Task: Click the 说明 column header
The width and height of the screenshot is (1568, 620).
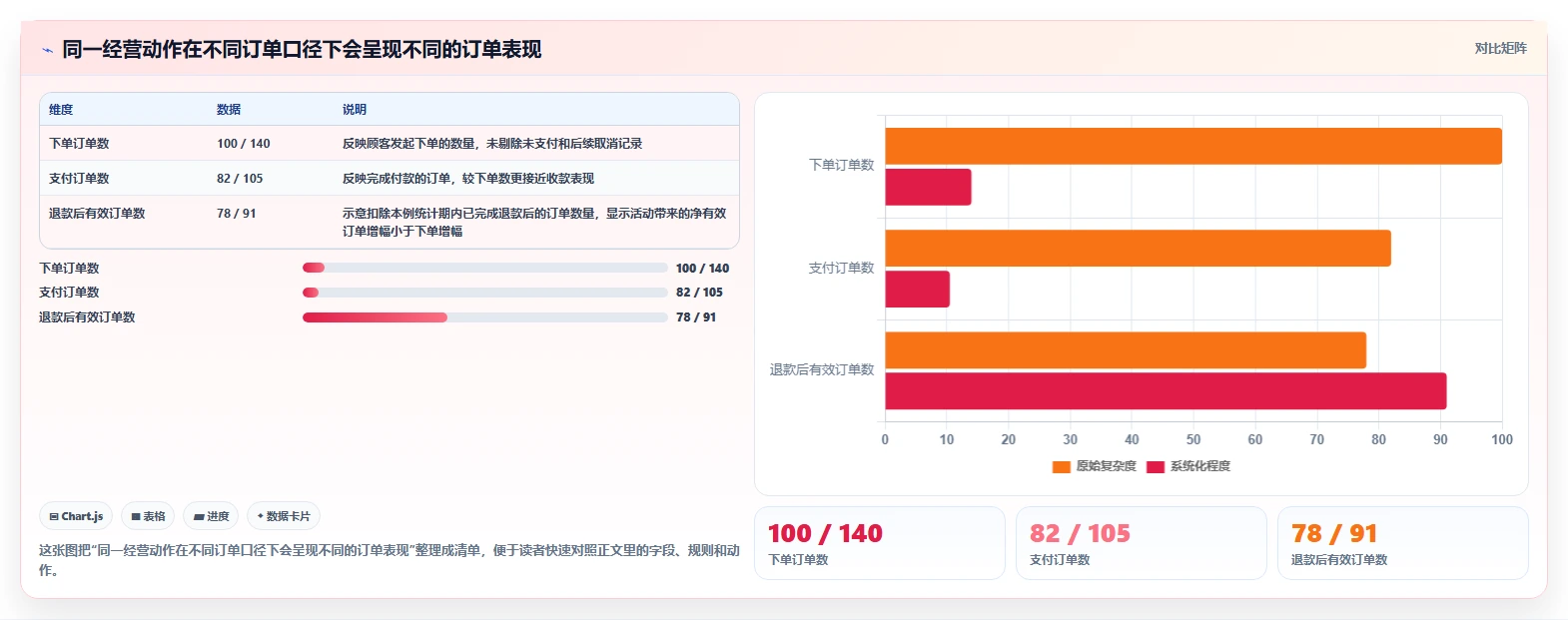Action: tap(355, 110)
